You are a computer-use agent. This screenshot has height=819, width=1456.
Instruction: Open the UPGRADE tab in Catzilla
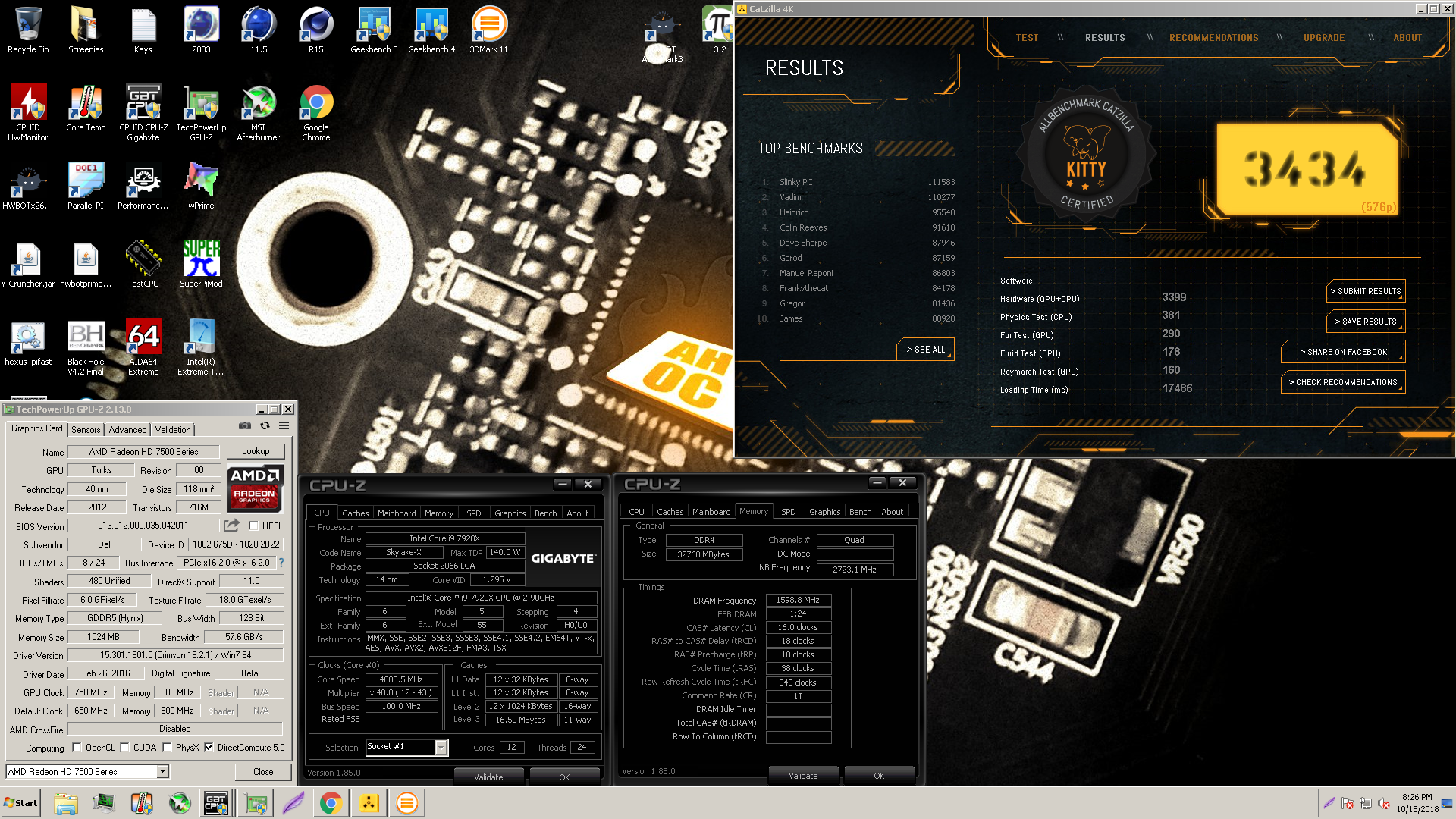(x=1324, y=38)
